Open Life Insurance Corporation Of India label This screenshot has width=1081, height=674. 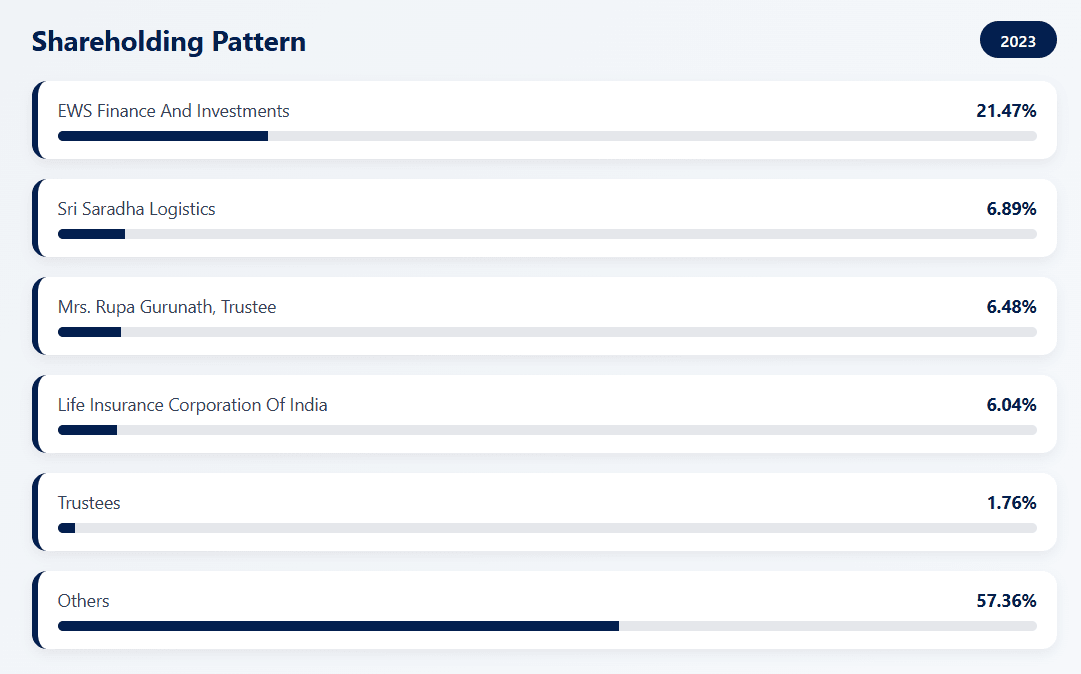193,405
